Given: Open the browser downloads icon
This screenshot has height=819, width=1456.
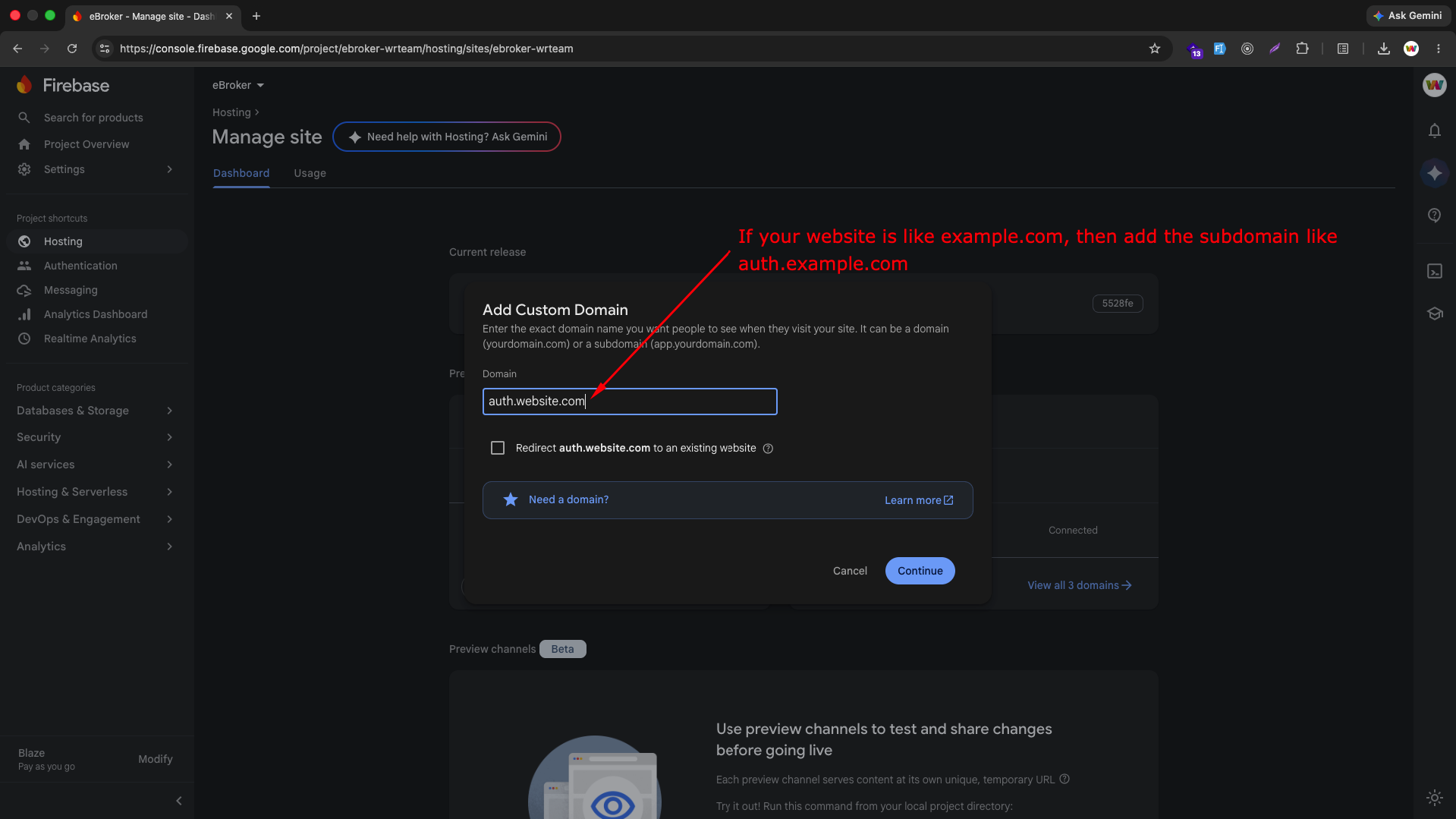Looking at the screenshot, I should [1384, 49].
